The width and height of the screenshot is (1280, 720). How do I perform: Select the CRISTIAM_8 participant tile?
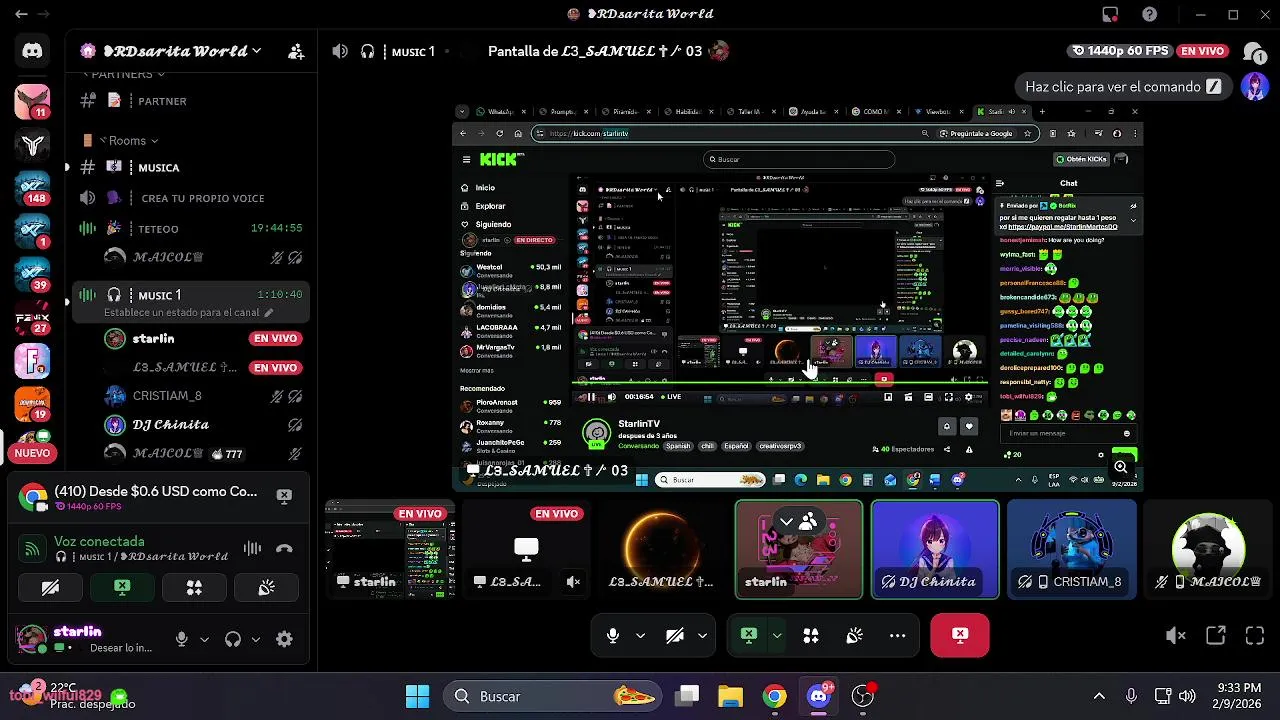1072,550
